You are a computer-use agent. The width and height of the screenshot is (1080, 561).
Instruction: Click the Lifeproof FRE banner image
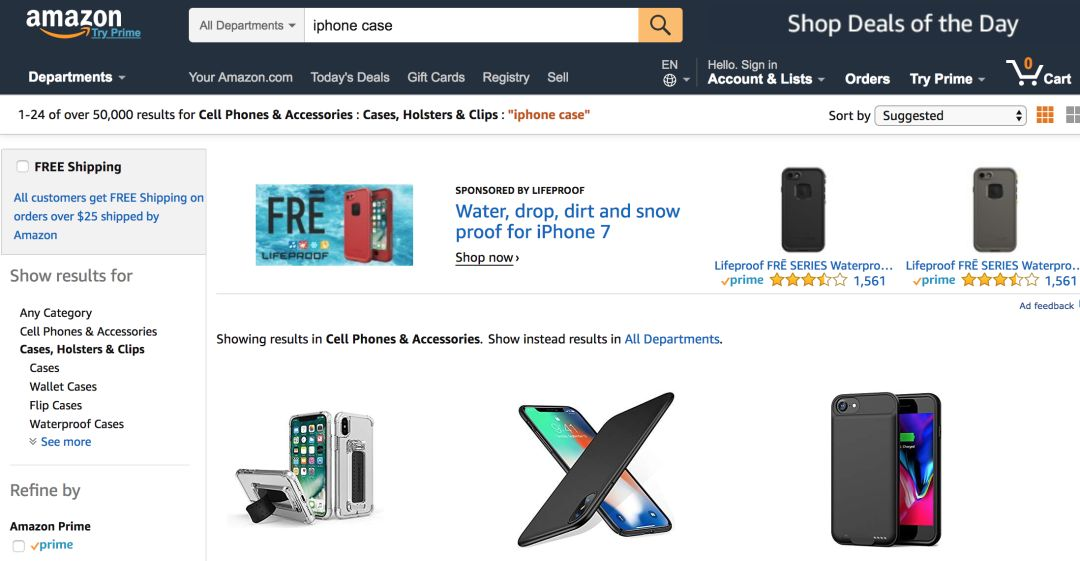pos(334,225)
